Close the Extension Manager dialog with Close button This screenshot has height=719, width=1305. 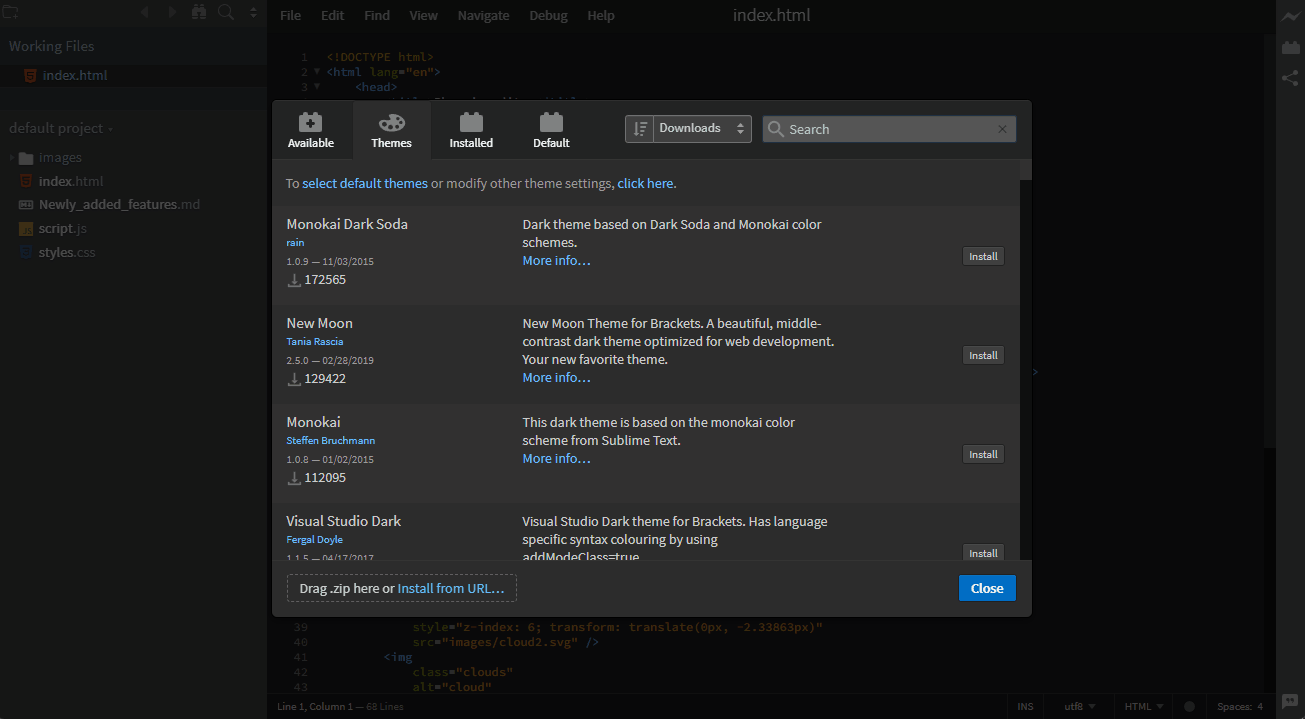987,588
